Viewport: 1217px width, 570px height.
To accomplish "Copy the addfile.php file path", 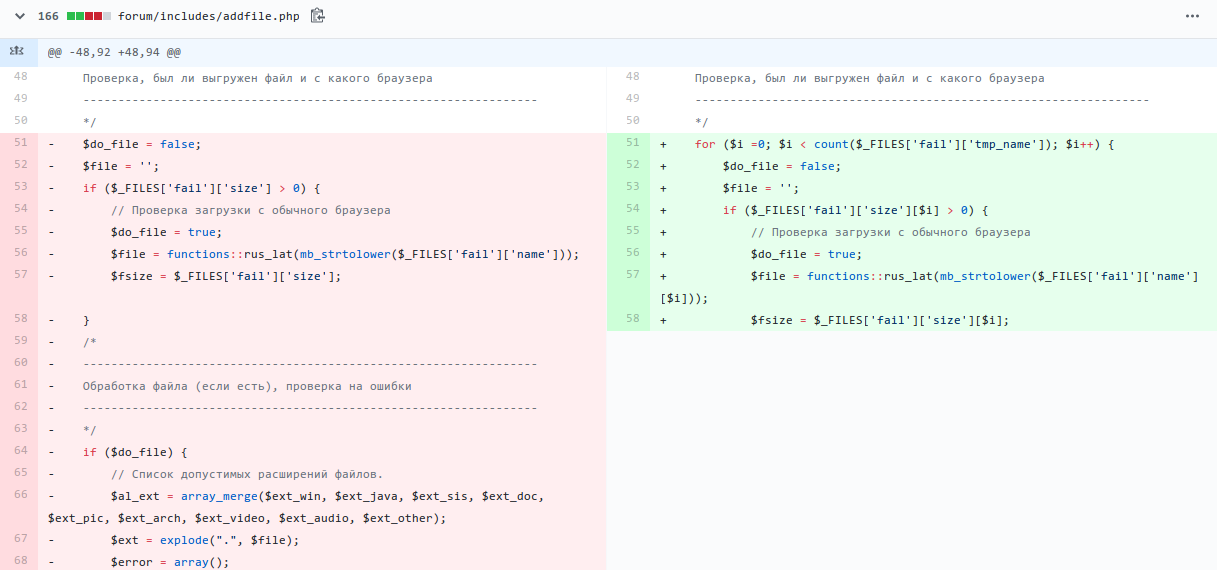I will pos(318,16).
